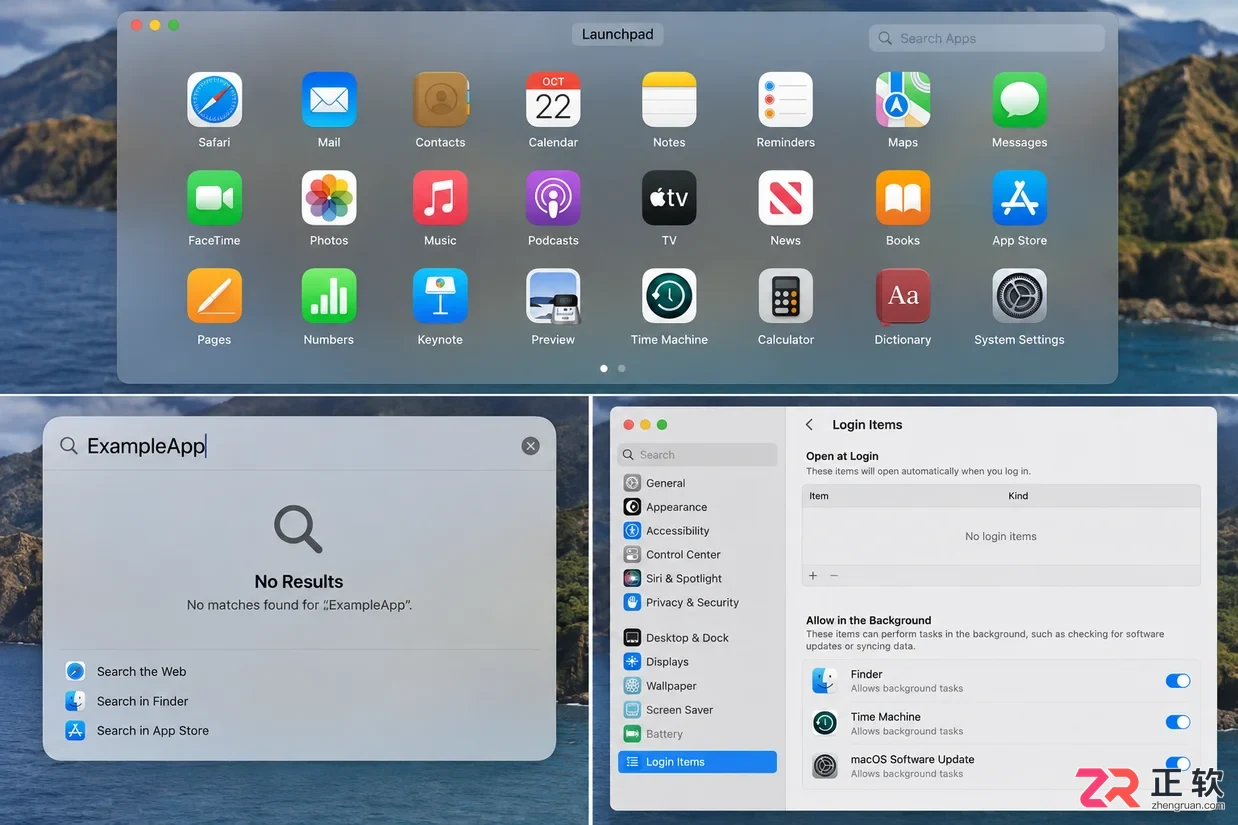The height and width of the screenshot is (825, 1238).
Task: Select the first Launchpad page dot
Action: (603, 368)
